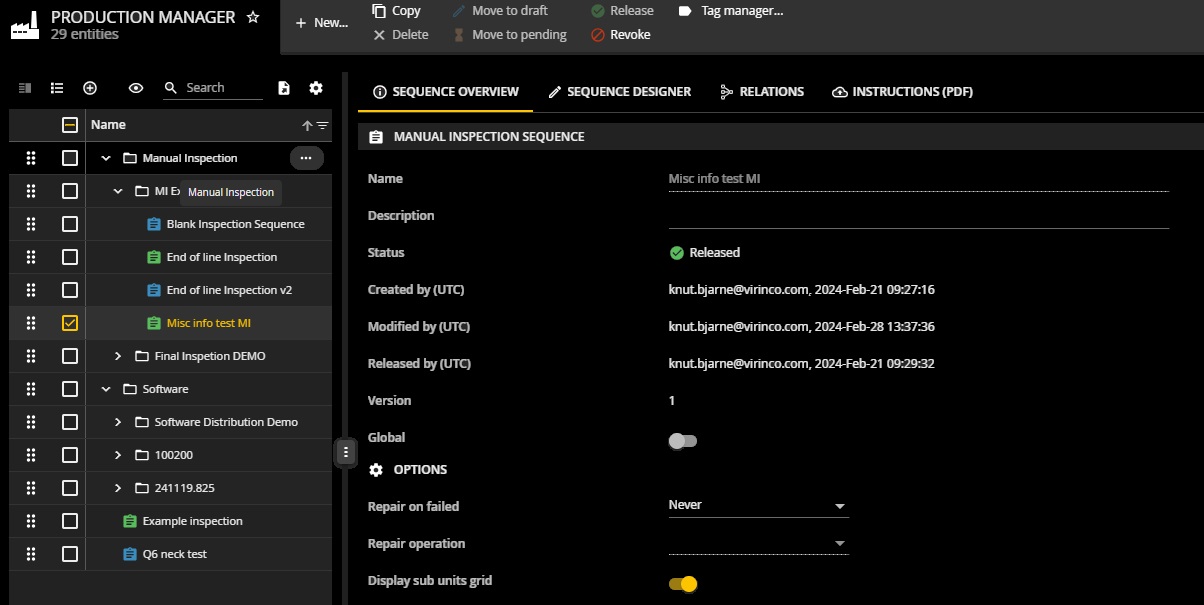The width and height of the screenshot is (1204, 605).
Task: Click the bulleted list view icon
Action: click(x=57, y=88)
